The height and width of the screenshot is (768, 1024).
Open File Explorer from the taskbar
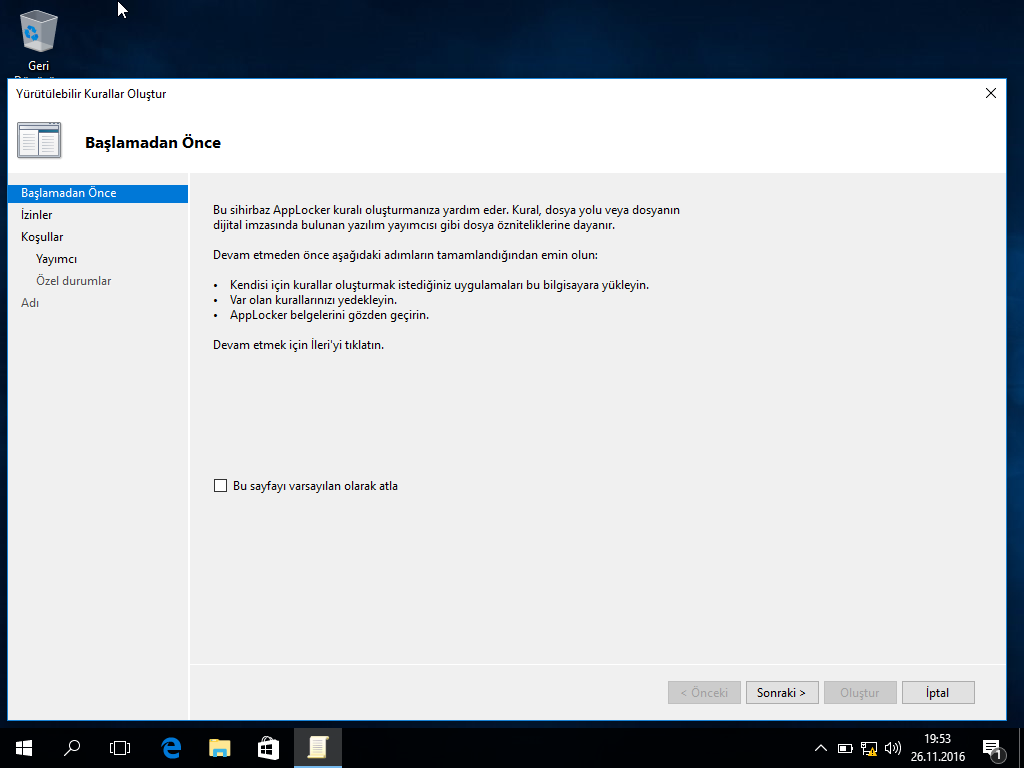219,747
